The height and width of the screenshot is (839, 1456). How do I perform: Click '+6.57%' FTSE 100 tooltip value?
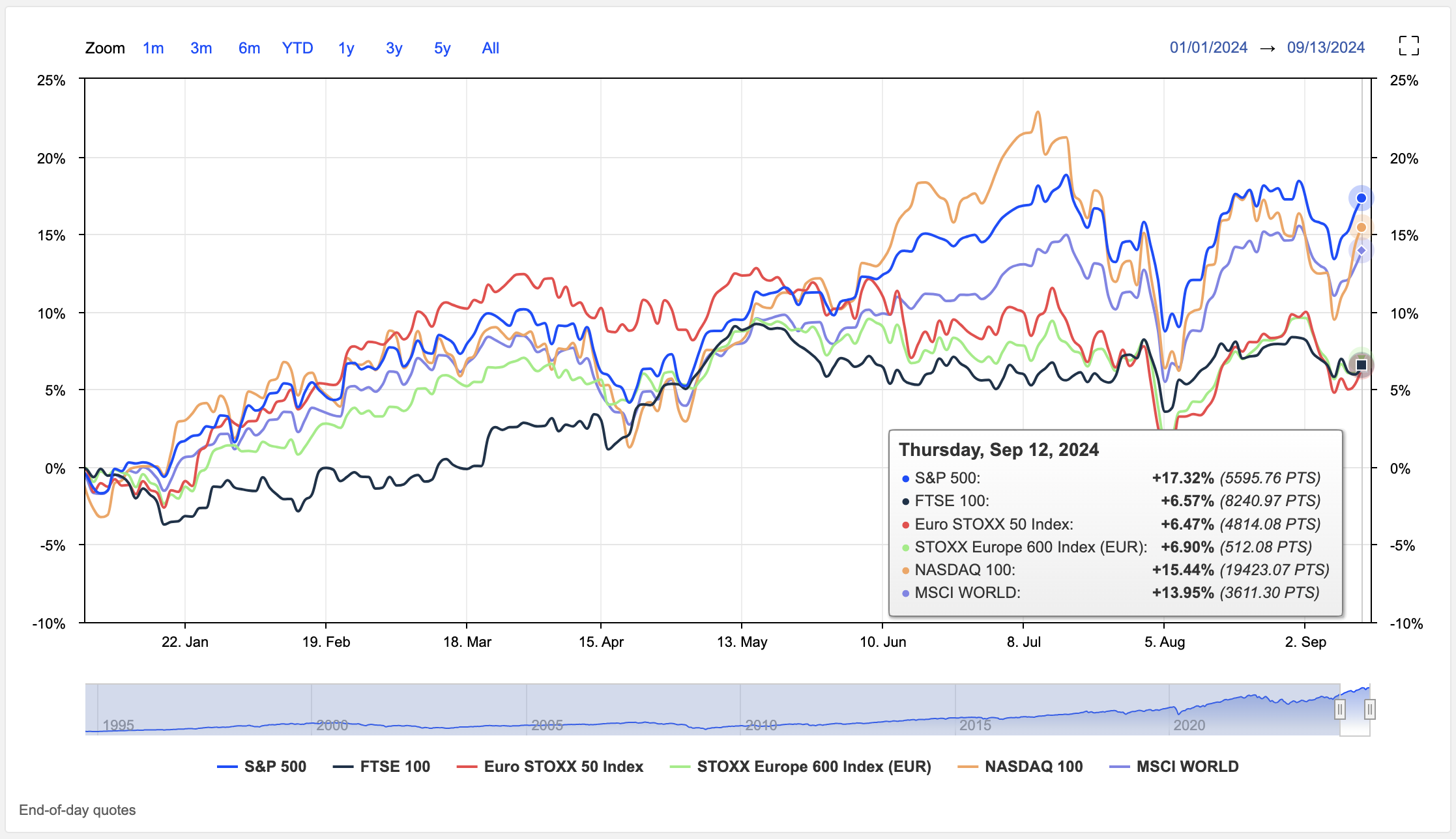tap(1187, 501)
